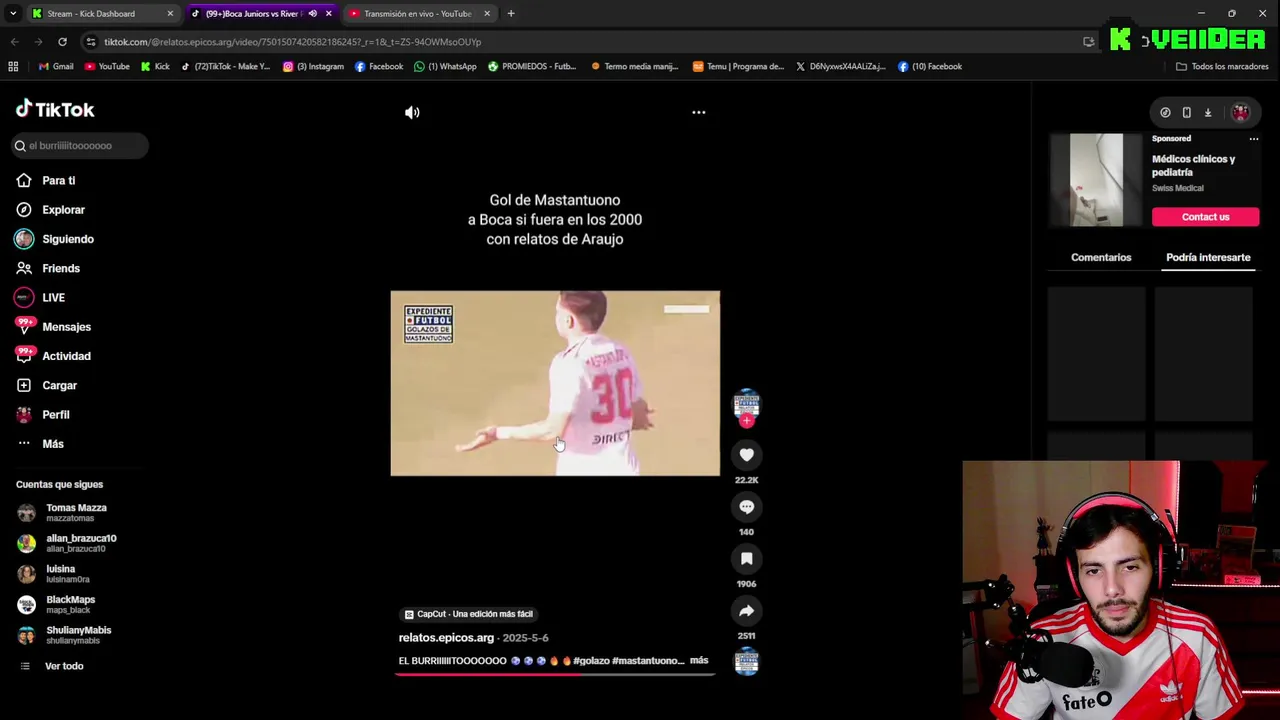1280x720 pixels.
Task: Click the mobile phone icon in header
Action: pyautogui.click(x=1187, y=113)
